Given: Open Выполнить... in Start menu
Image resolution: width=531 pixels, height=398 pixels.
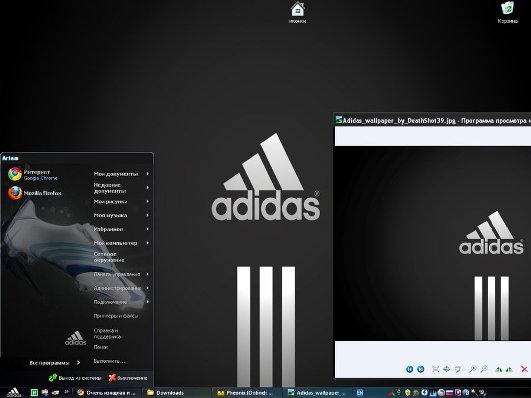Looking at the screenshot, I should click(x=109, y=361).
